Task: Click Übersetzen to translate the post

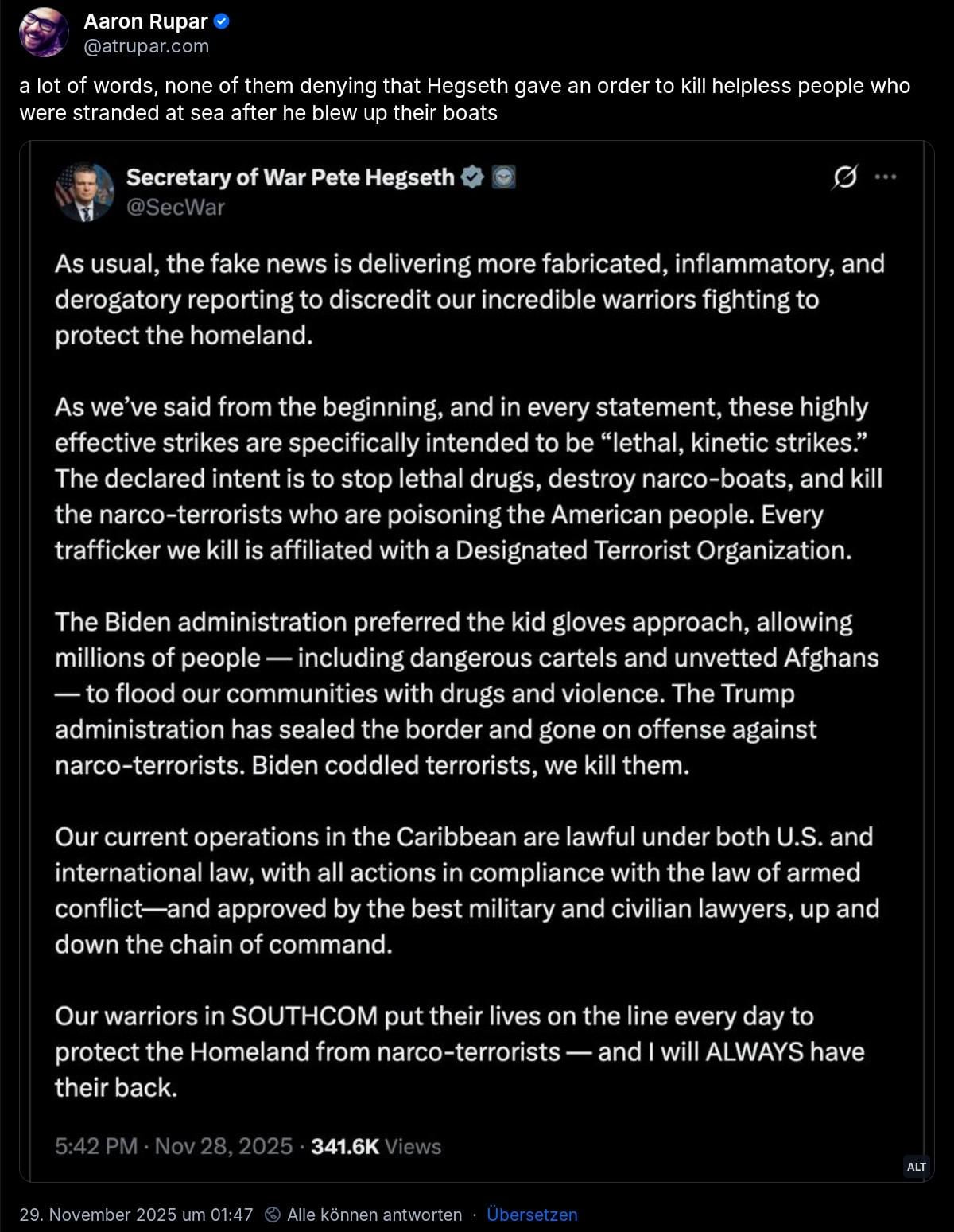Action: point(532,1215)
